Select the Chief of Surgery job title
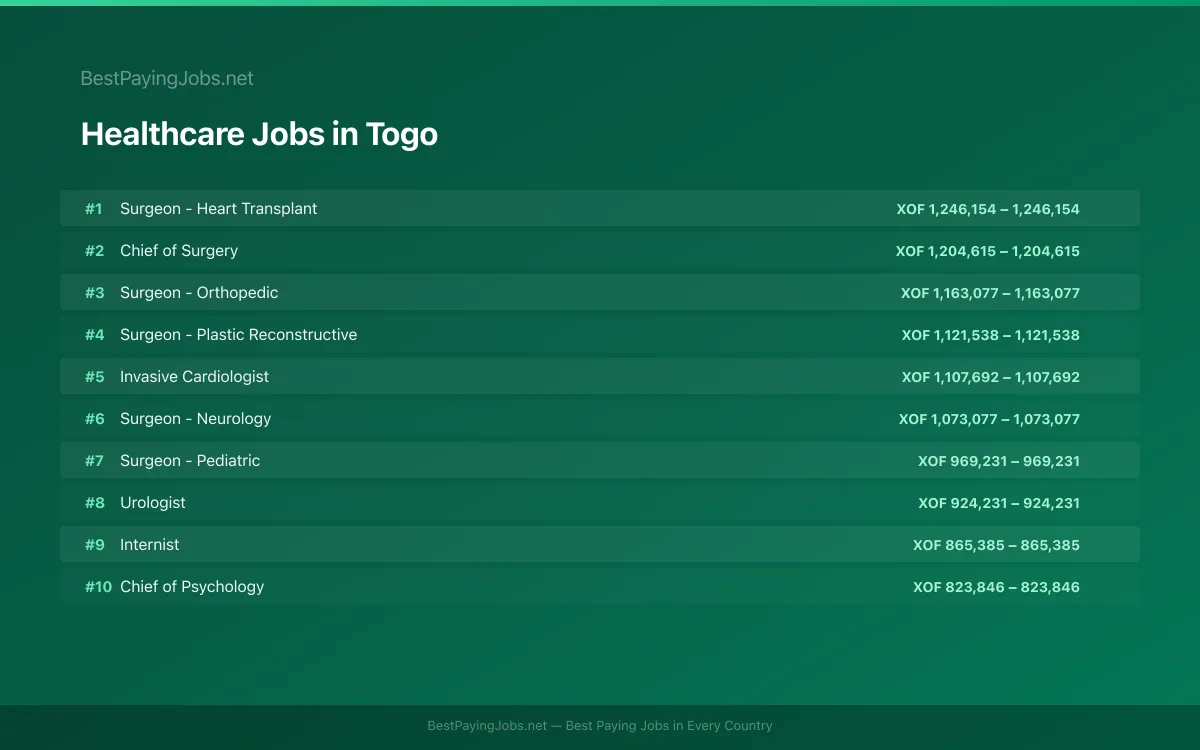The width and height of the screenshot is (1200, 750). pyautogui.click(x=179, y=250)
